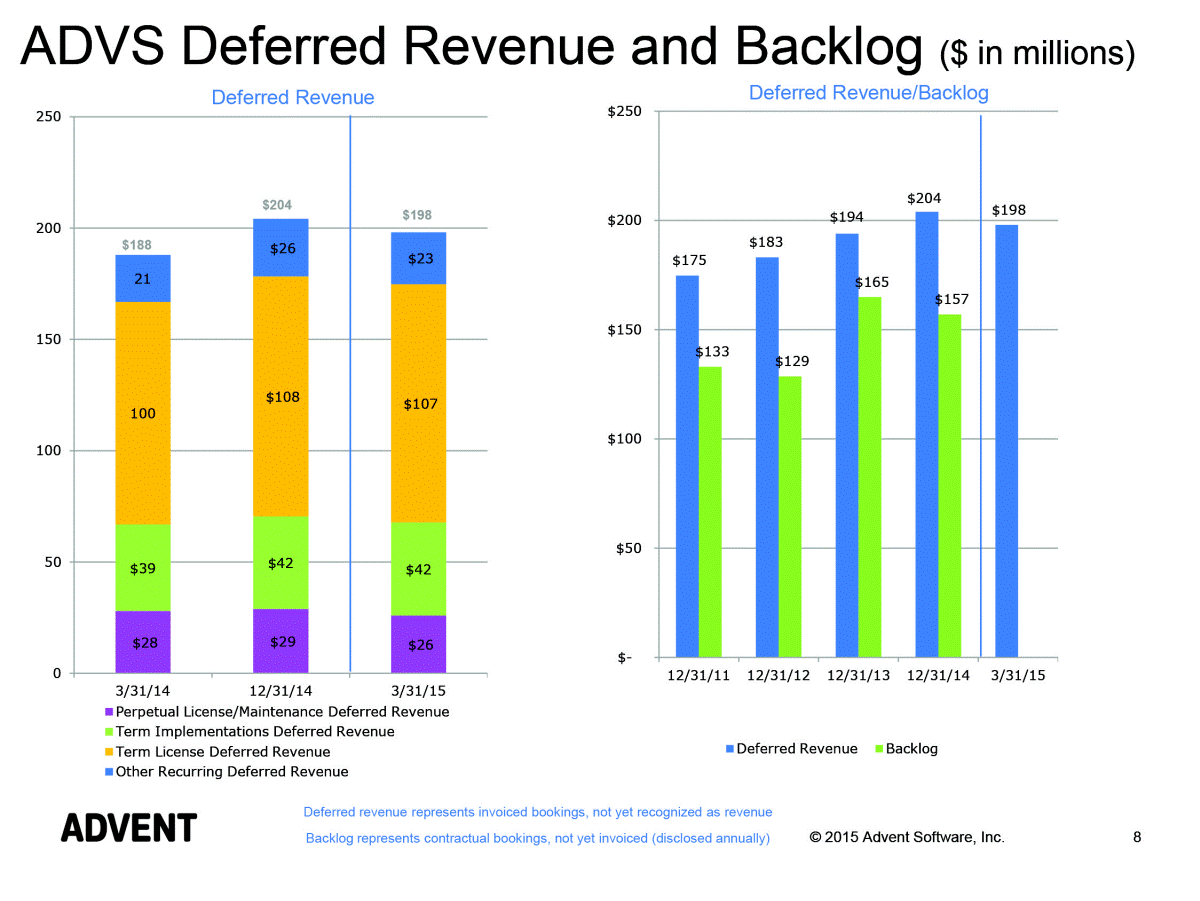Click the green Backlog legend marker
This screenshot has width=1200, height=901.
point(879,749)
